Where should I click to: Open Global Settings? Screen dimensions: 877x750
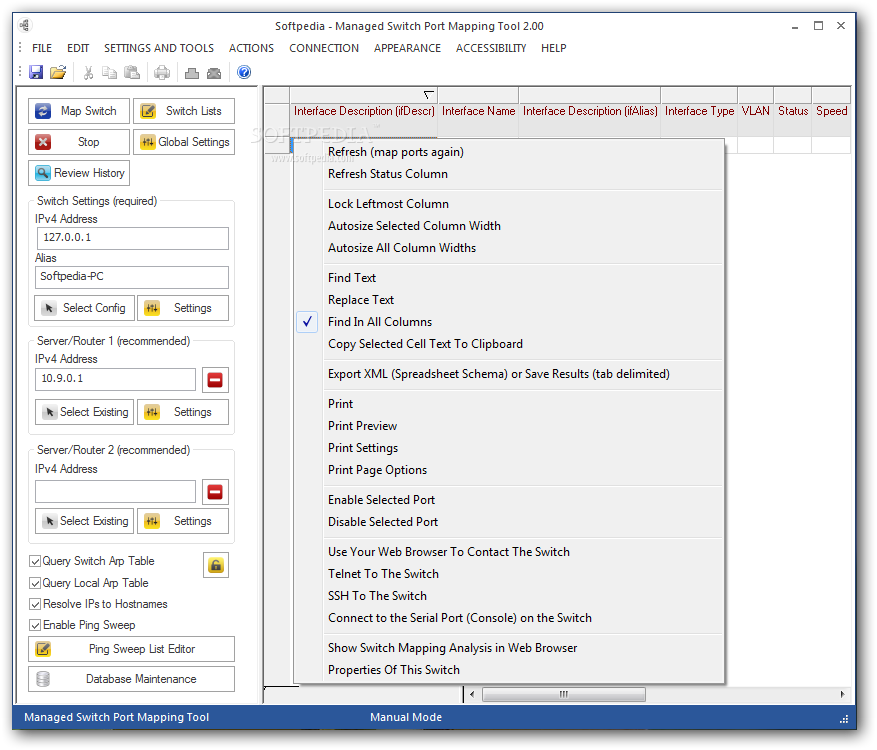pyautogui.click(x=184, y=142)
